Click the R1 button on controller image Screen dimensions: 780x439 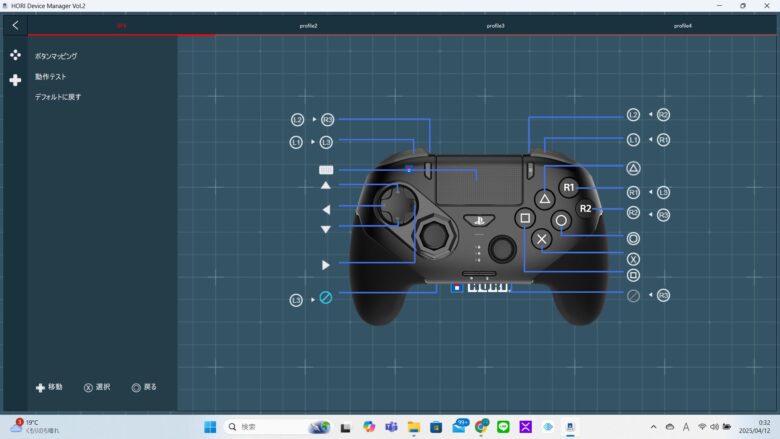(x=569, y=187)
